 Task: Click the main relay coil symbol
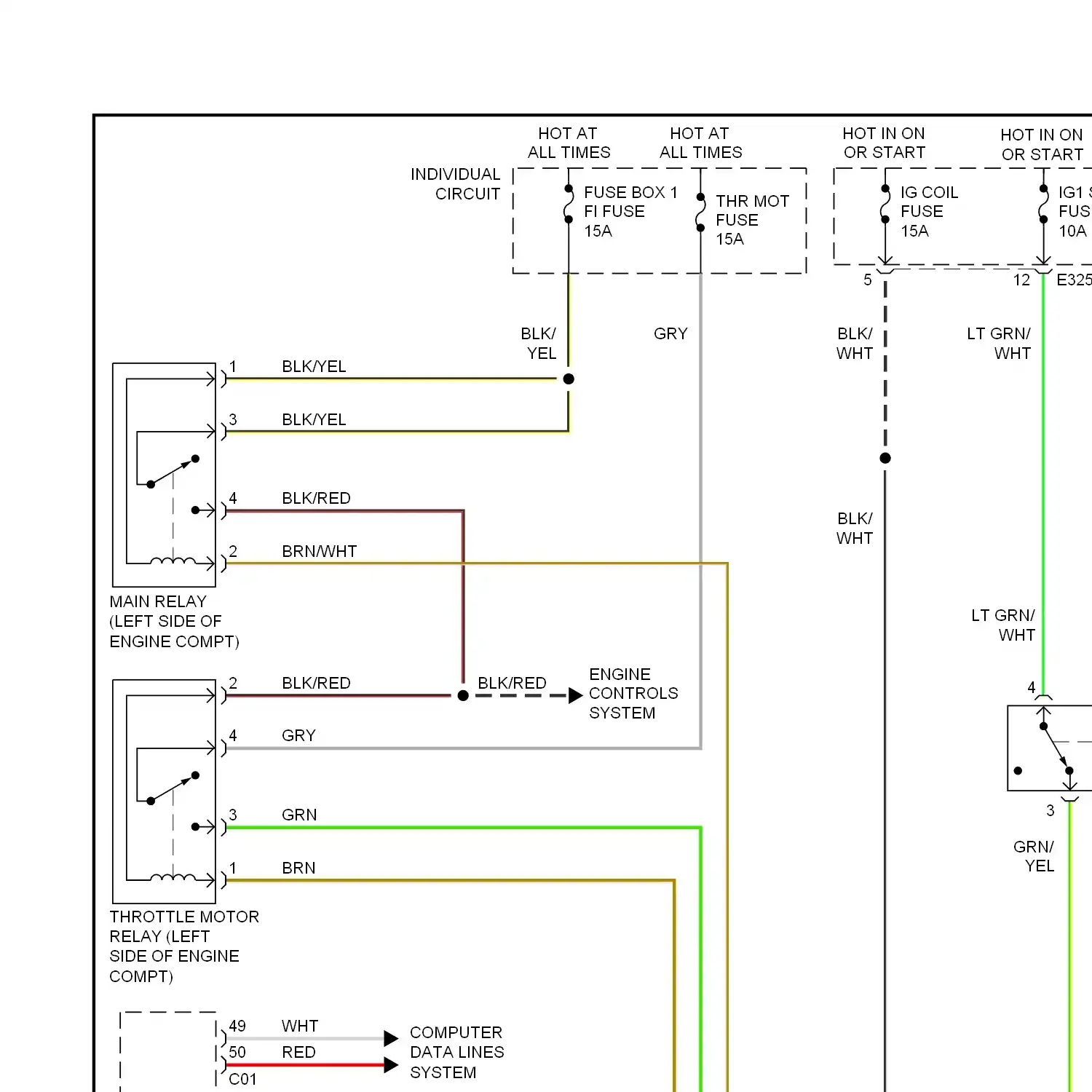click(173, 560)
